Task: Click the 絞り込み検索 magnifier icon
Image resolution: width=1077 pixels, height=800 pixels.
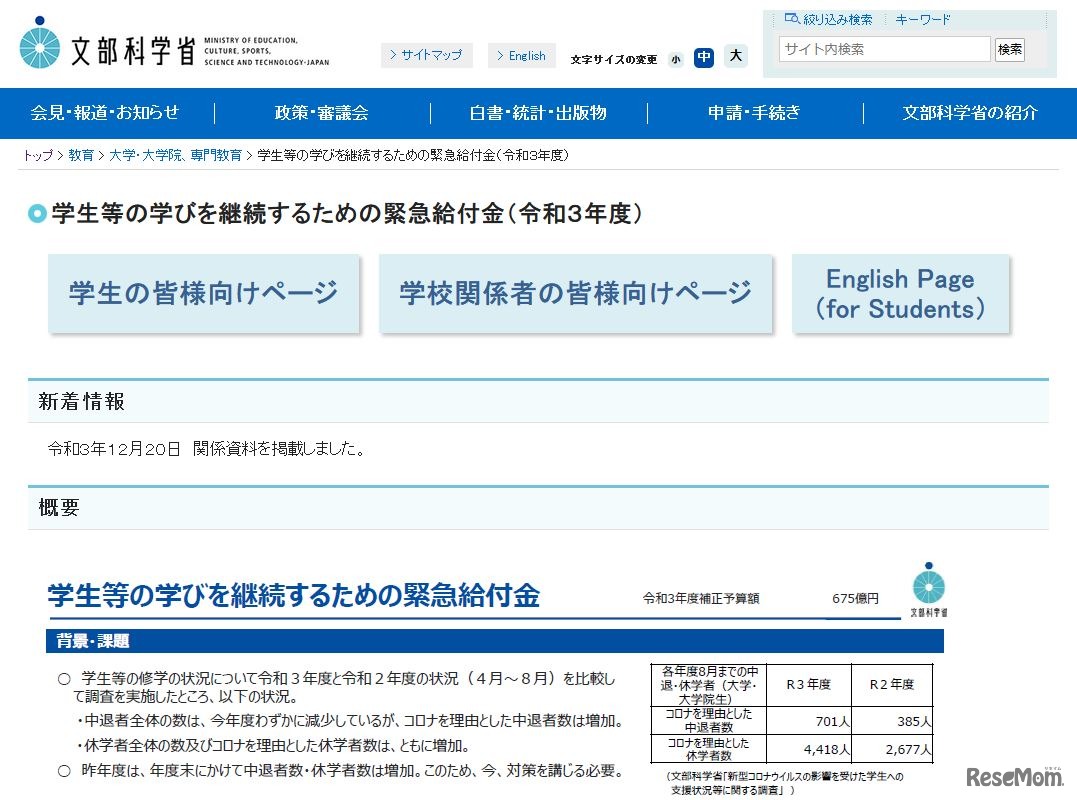Action: pos(792,19)
